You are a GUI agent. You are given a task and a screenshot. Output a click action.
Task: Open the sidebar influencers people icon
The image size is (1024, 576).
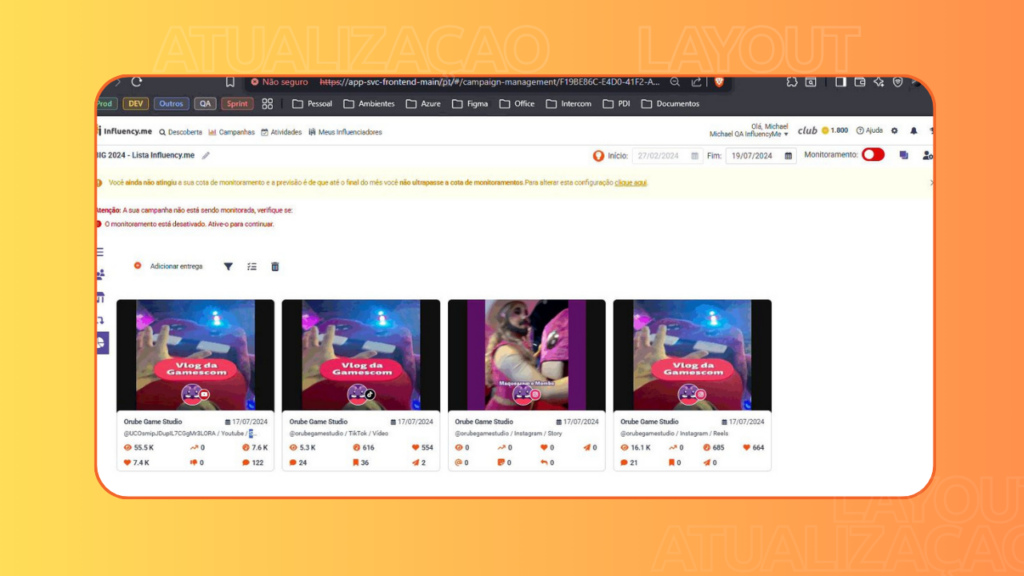pos(101,274)
